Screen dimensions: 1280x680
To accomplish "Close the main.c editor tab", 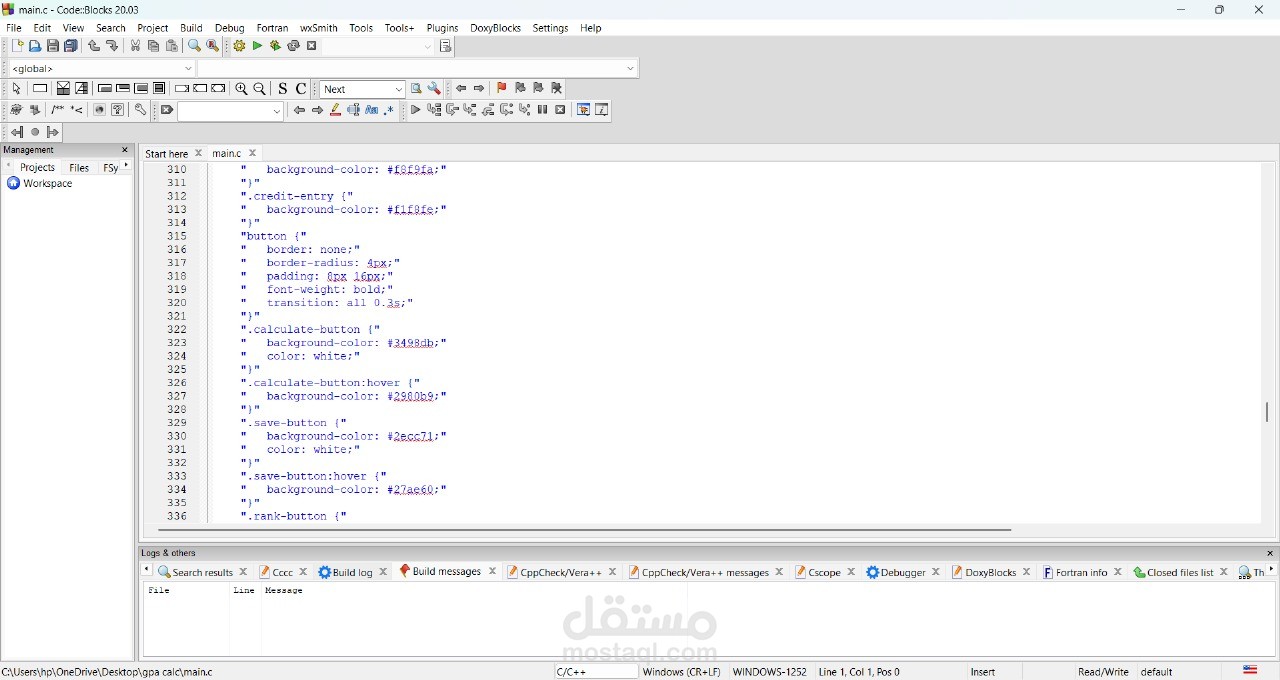I will [x=253, y=153].
